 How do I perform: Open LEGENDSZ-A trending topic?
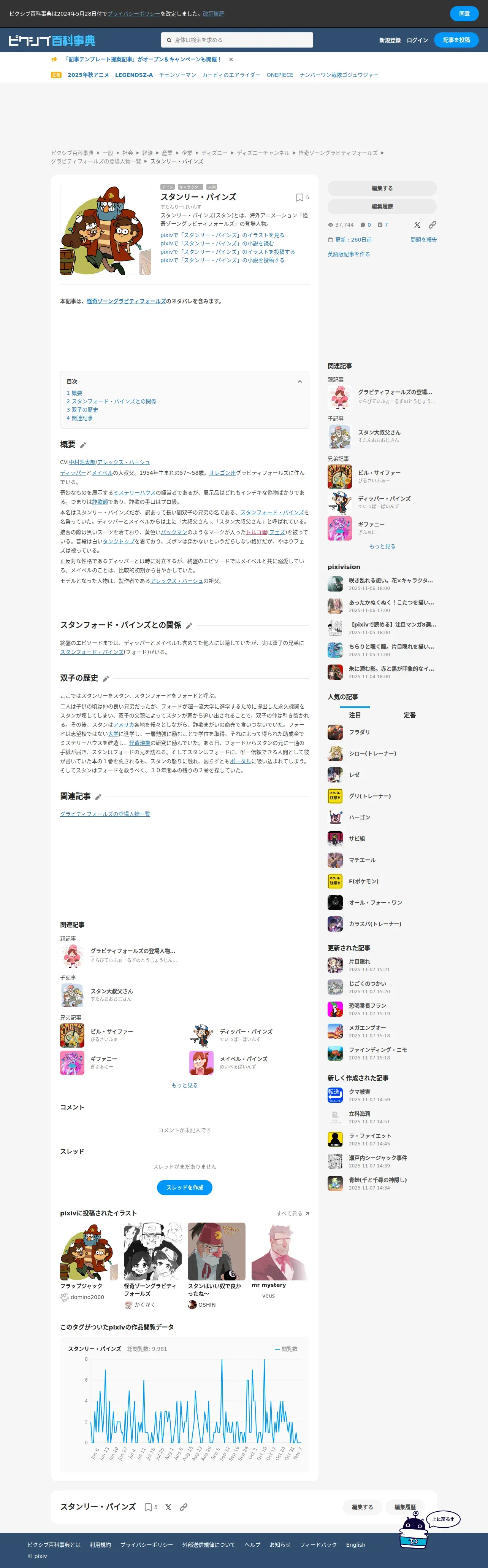click(x=134, y=75)
